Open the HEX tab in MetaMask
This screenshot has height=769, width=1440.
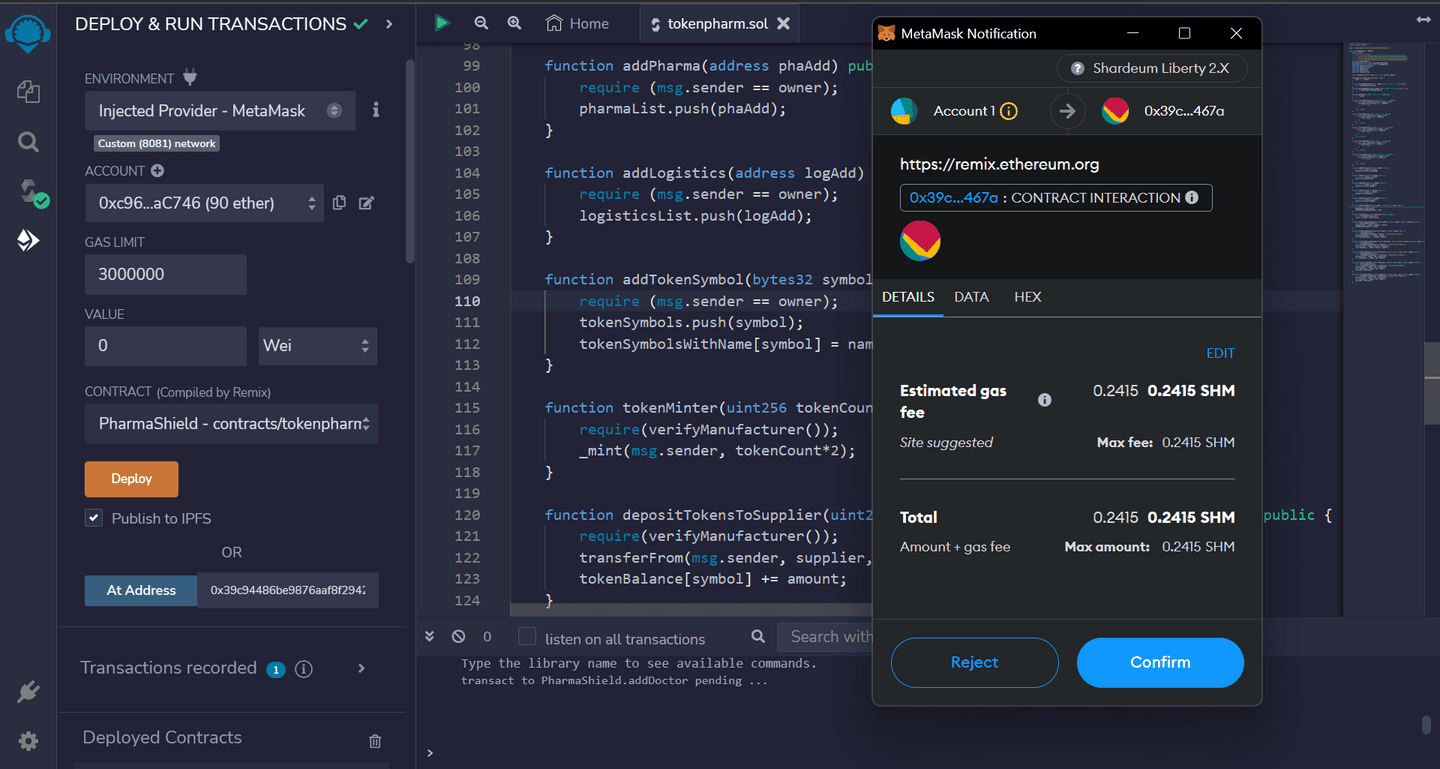point(1027,297)
